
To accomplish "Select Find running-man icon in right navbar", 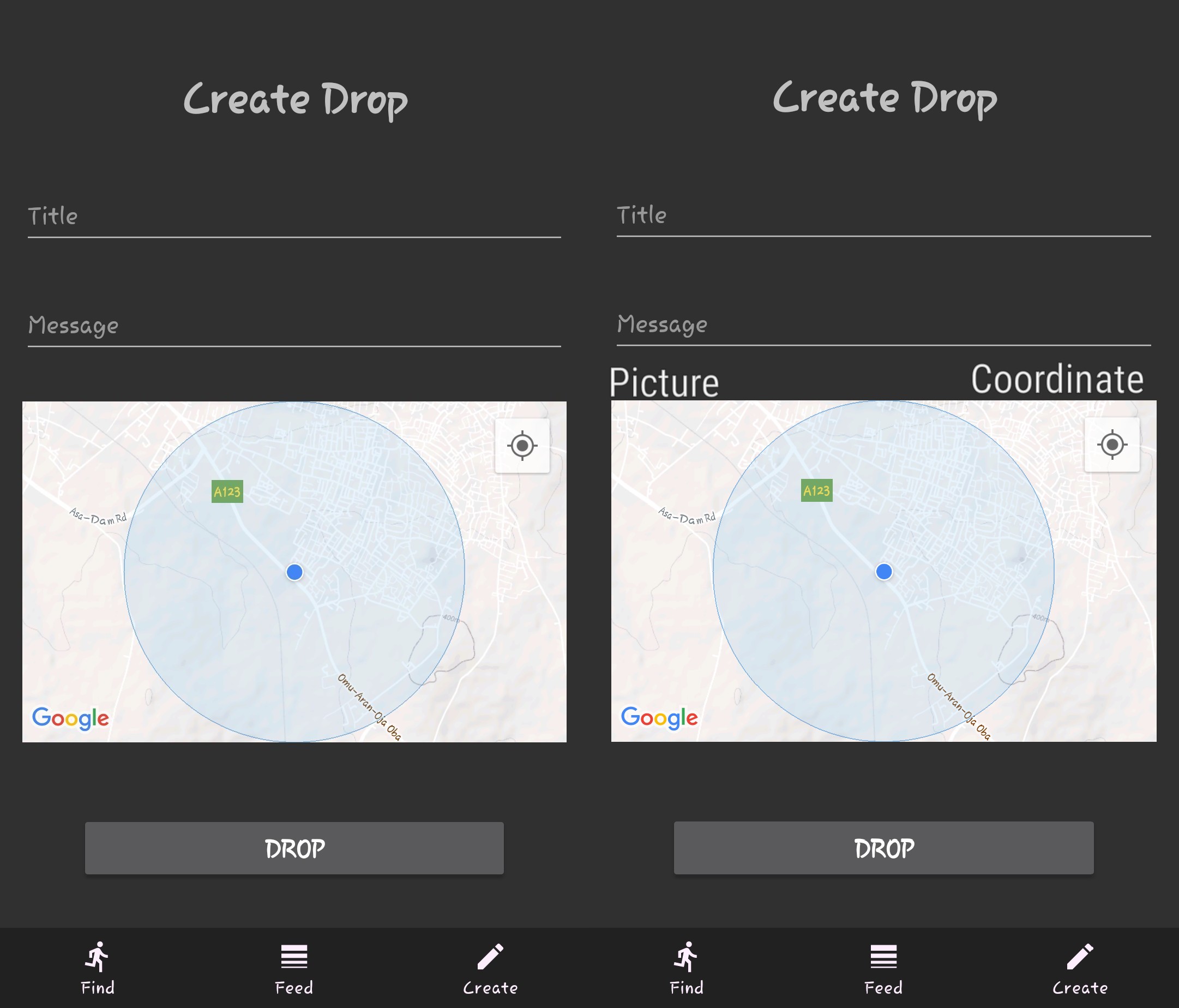I will (686, 957).
